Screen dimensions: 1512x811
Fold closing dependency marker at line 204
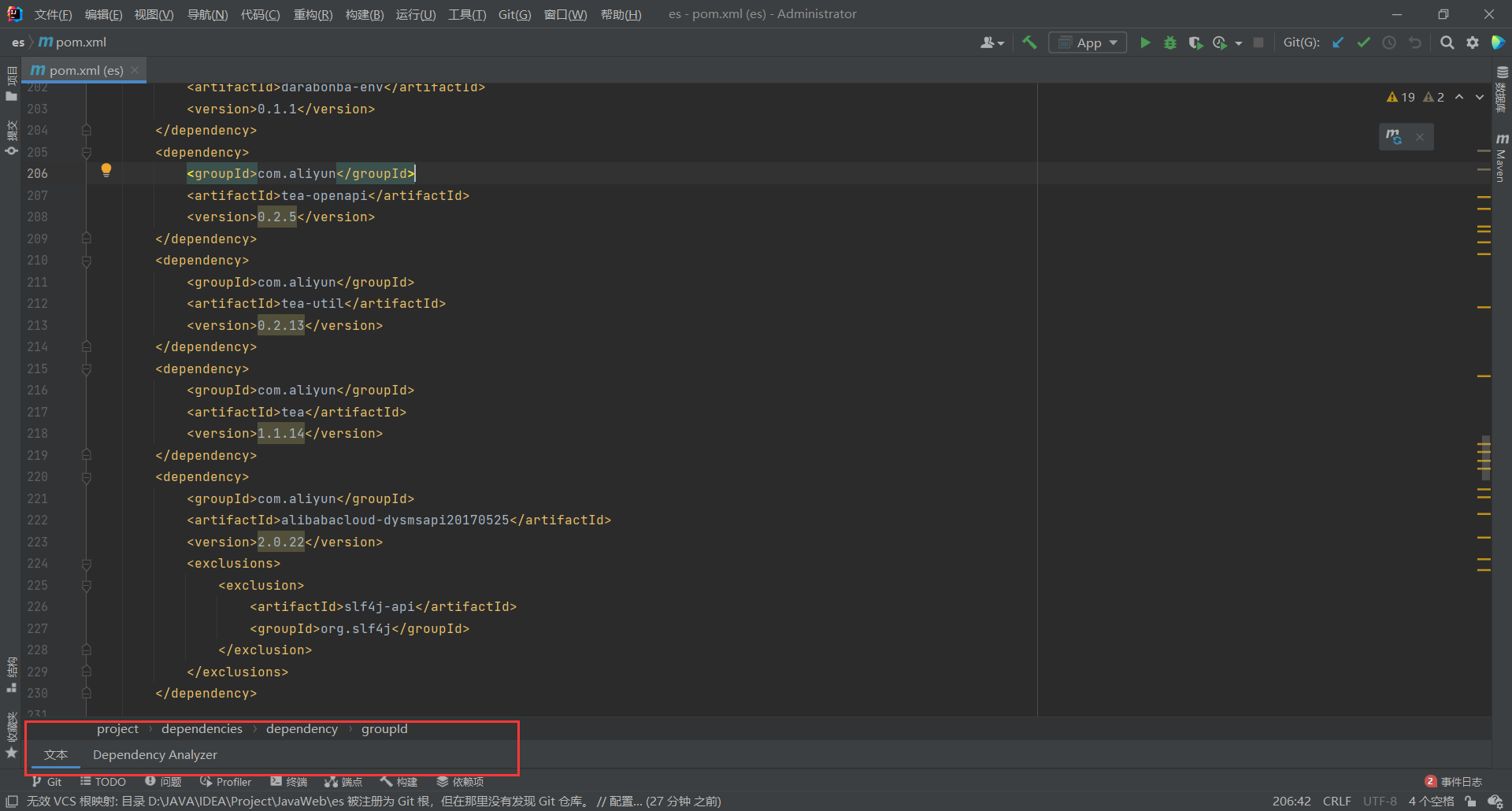point(87,130)
